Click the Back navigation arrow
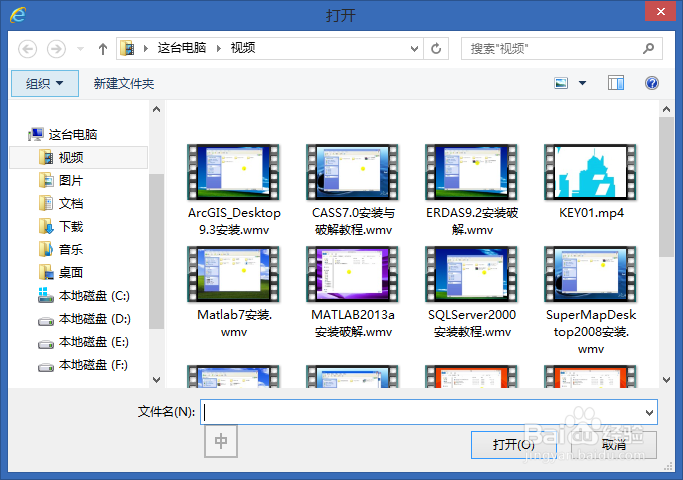 [27, 49]
